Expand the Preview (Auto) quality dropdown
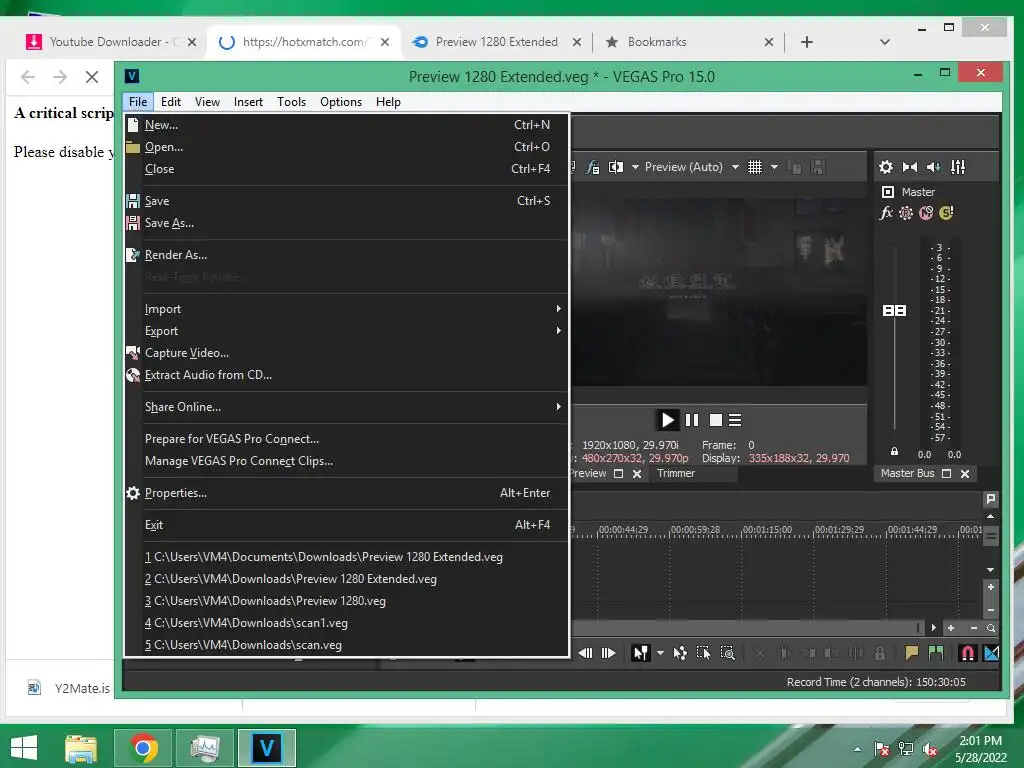The image size is (1024, 768). click(x=735, y=167)
